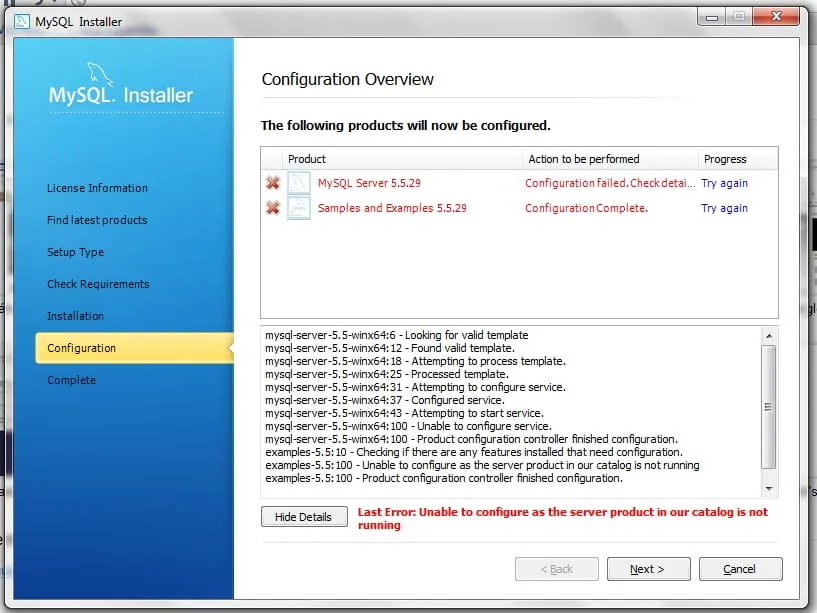
Task: Open the License Information step
Action: (97, 188)
